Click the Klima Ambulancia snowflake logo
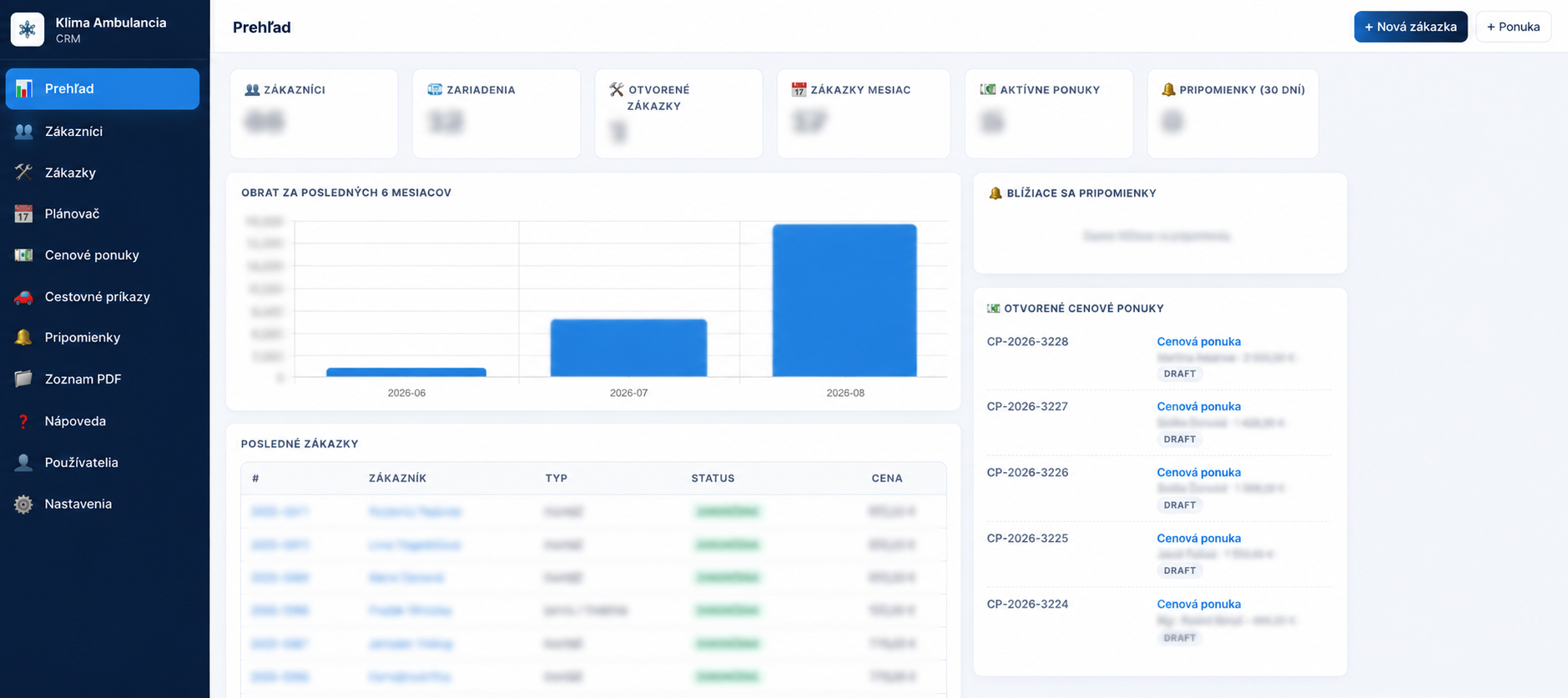The width and height of the screenshot is (1568, 698). (x=28, y=29)
